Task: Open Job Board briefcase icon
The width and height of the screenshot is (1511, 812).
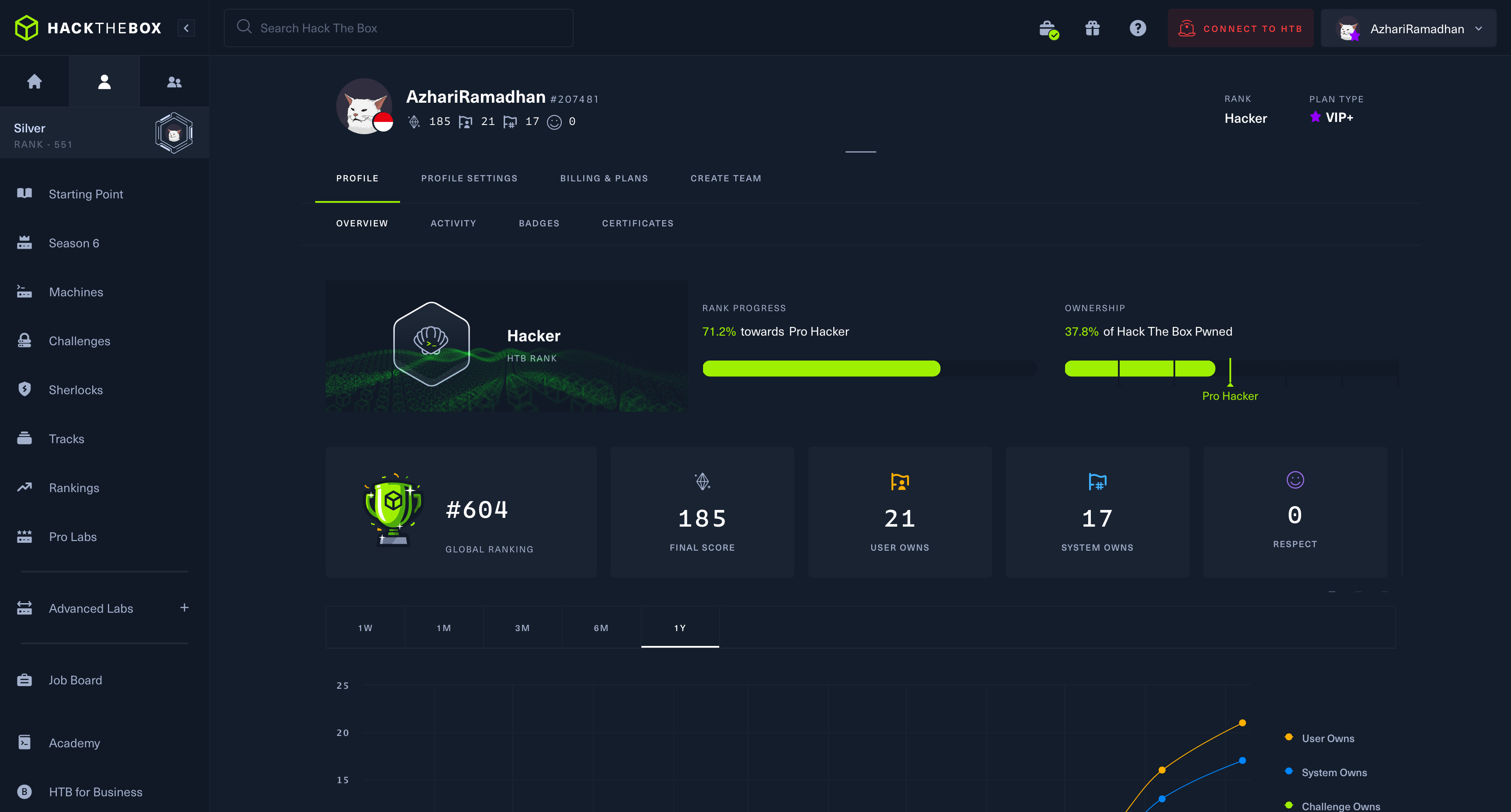Action: [24, 680]
